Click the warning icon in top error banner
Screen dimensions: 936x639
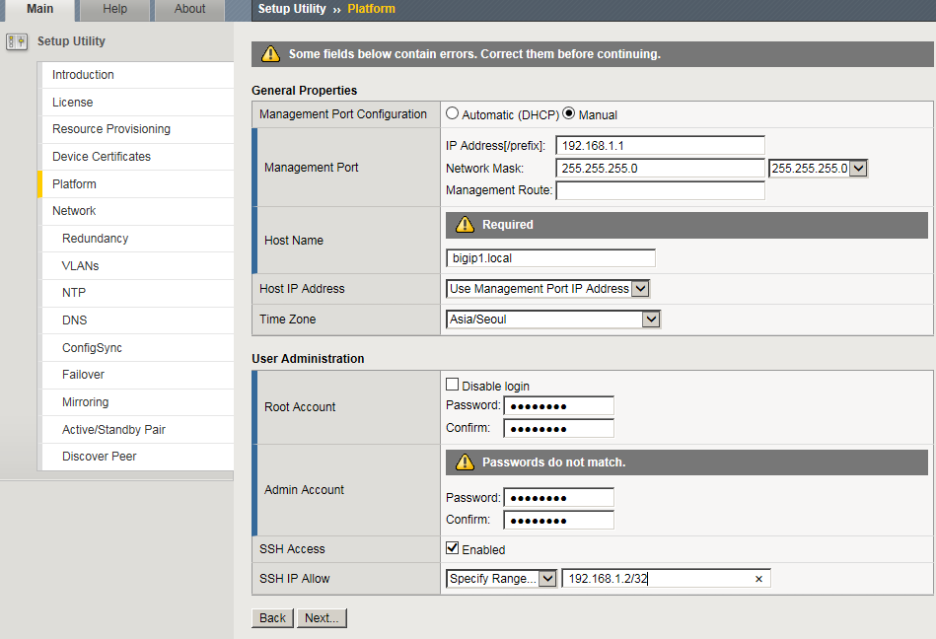coord(270,54)
